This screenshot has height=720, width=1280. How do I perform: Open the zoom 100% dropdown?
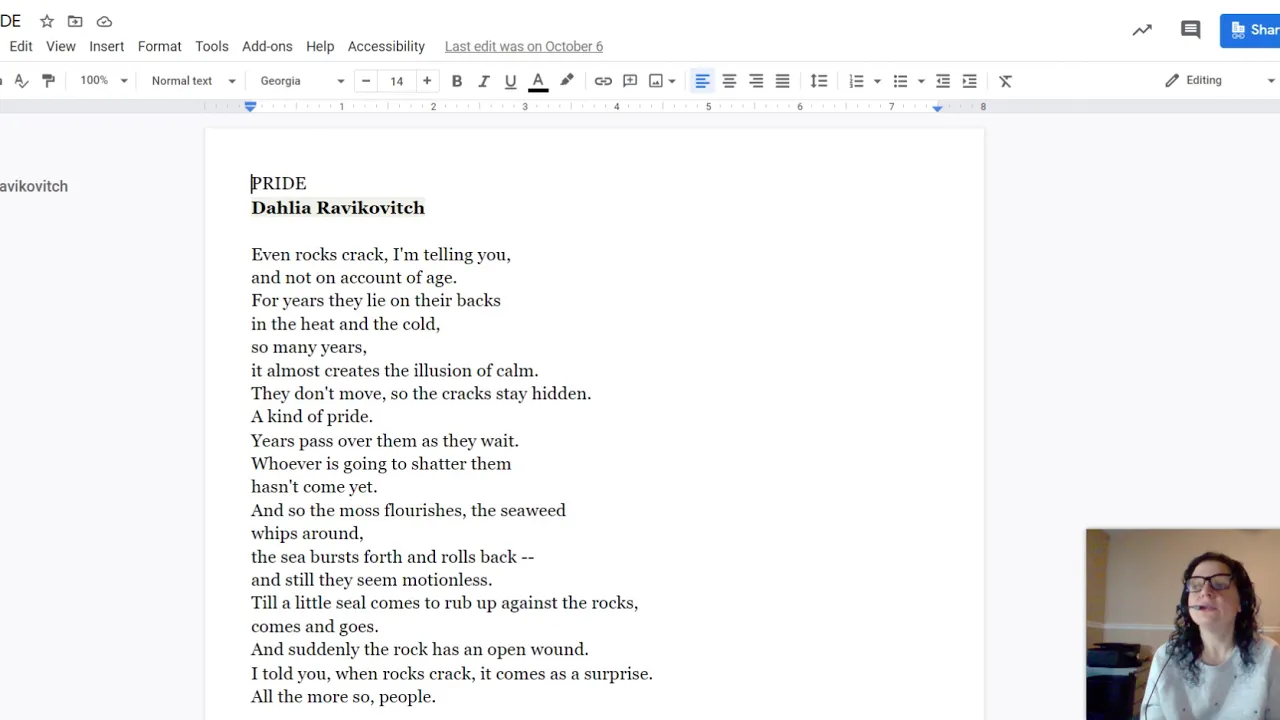103,81
